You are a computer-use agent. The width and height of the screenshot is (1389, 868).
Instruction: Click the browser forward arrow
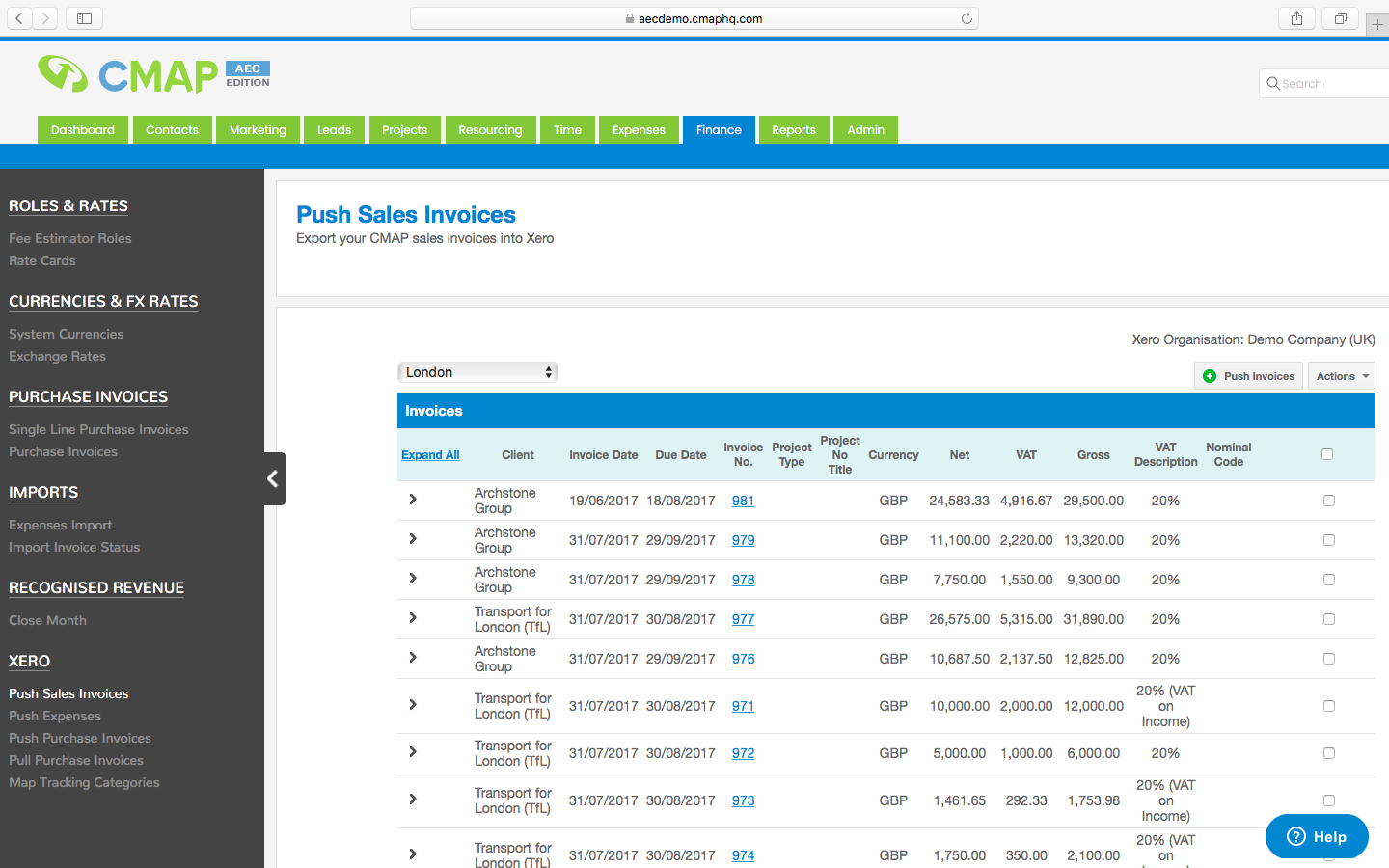(x=45, y=18)
